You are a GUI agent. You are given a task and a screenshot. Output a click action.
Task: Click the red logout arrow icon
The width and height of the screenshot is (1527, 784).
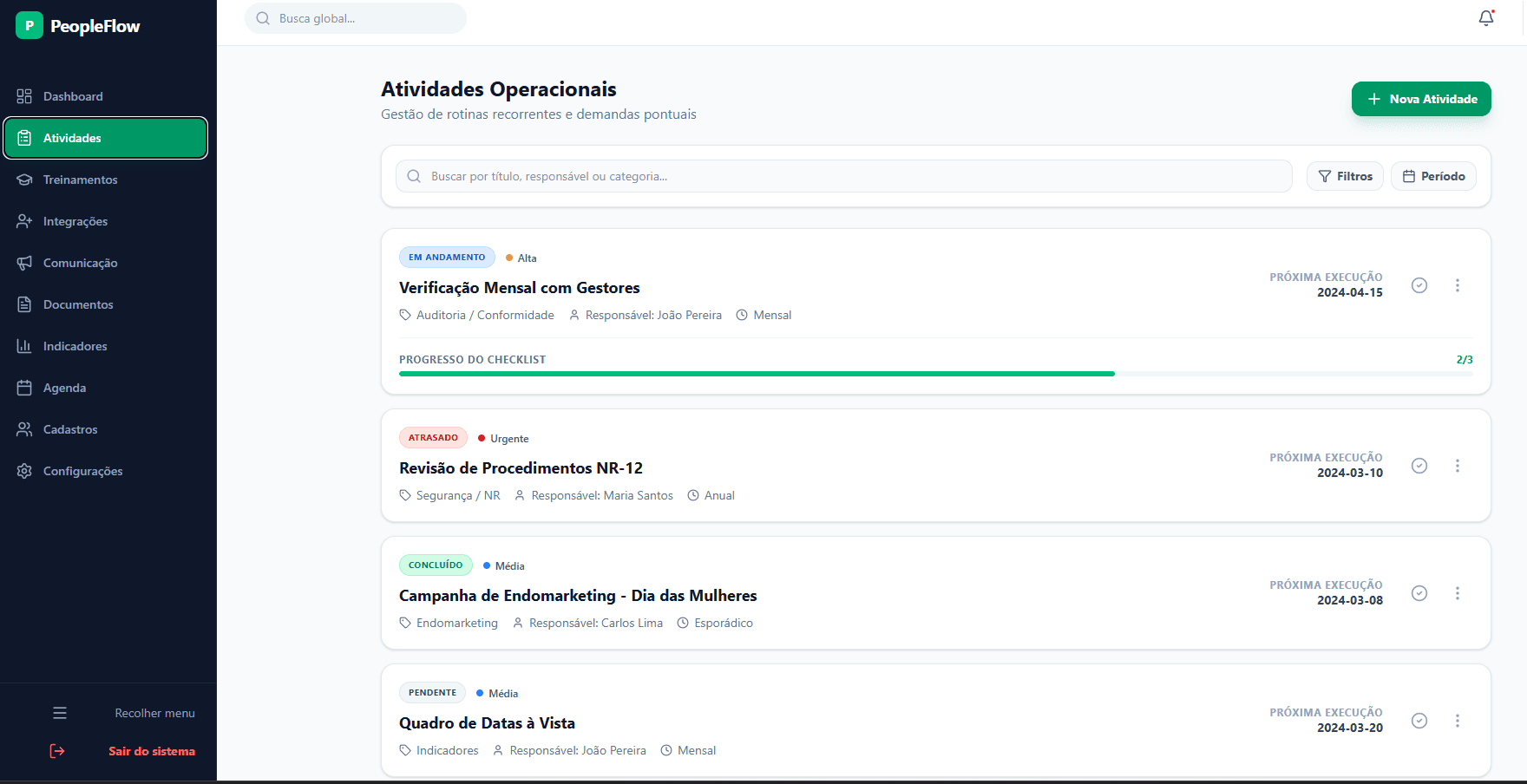(x=57, y=751)
